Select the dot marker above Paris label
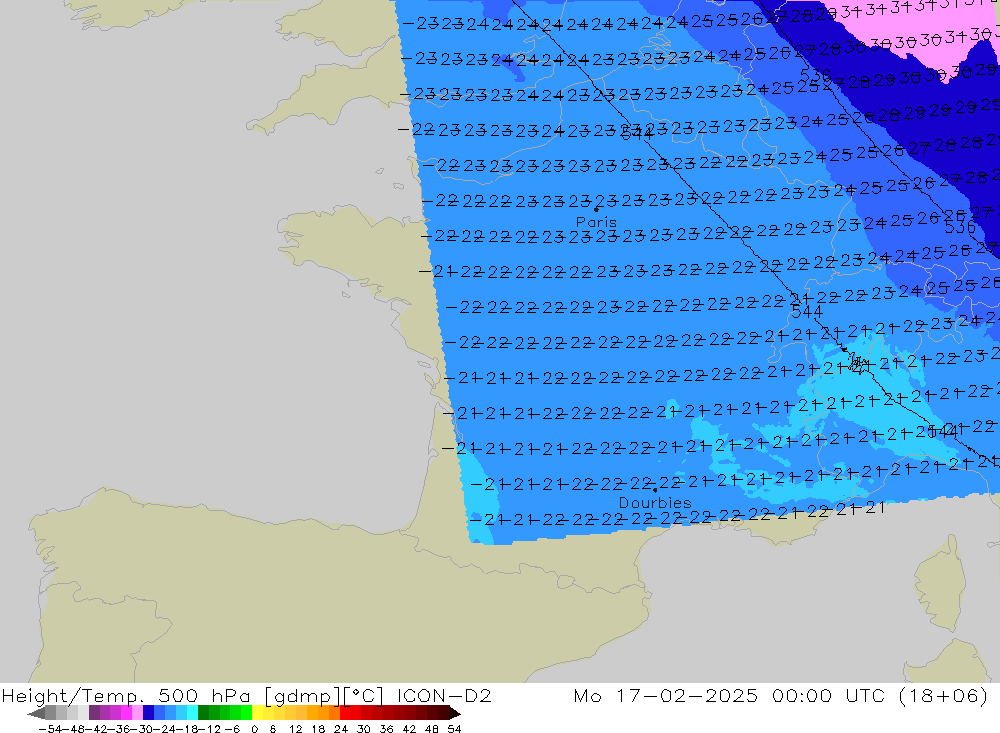This screenshot has height=733, width=1000. pyautogui.click(x=596, y=209)
